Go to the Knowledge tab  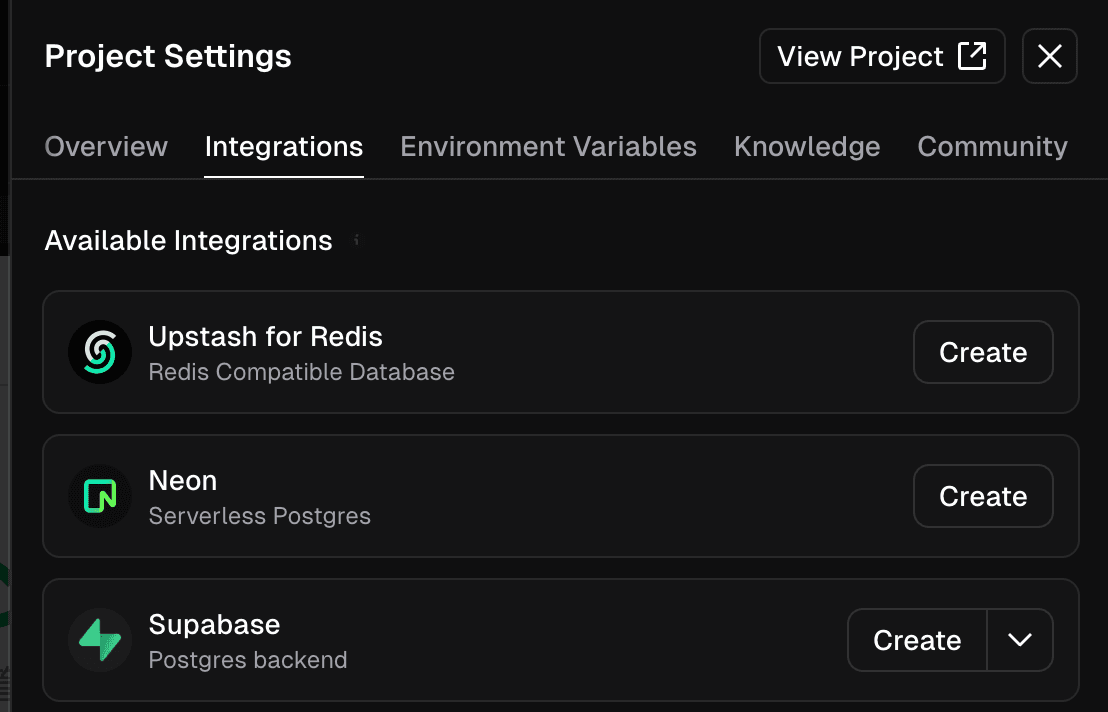pyautogui.click(x=807, y=147)
